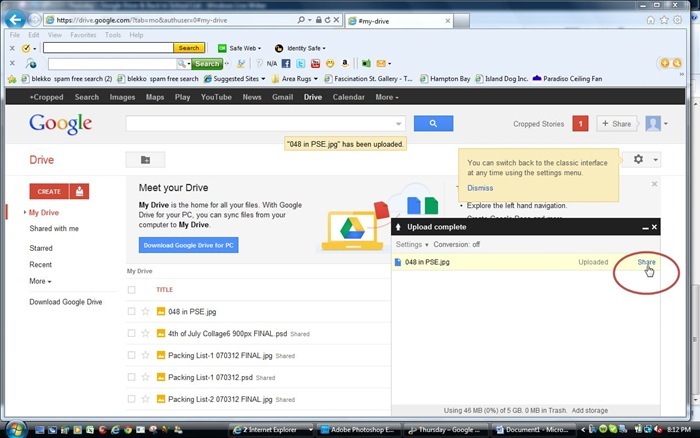700x438 pixels.
Task: Expand the More menu in Drive sidebar
Action: click(x=40, y=281)
